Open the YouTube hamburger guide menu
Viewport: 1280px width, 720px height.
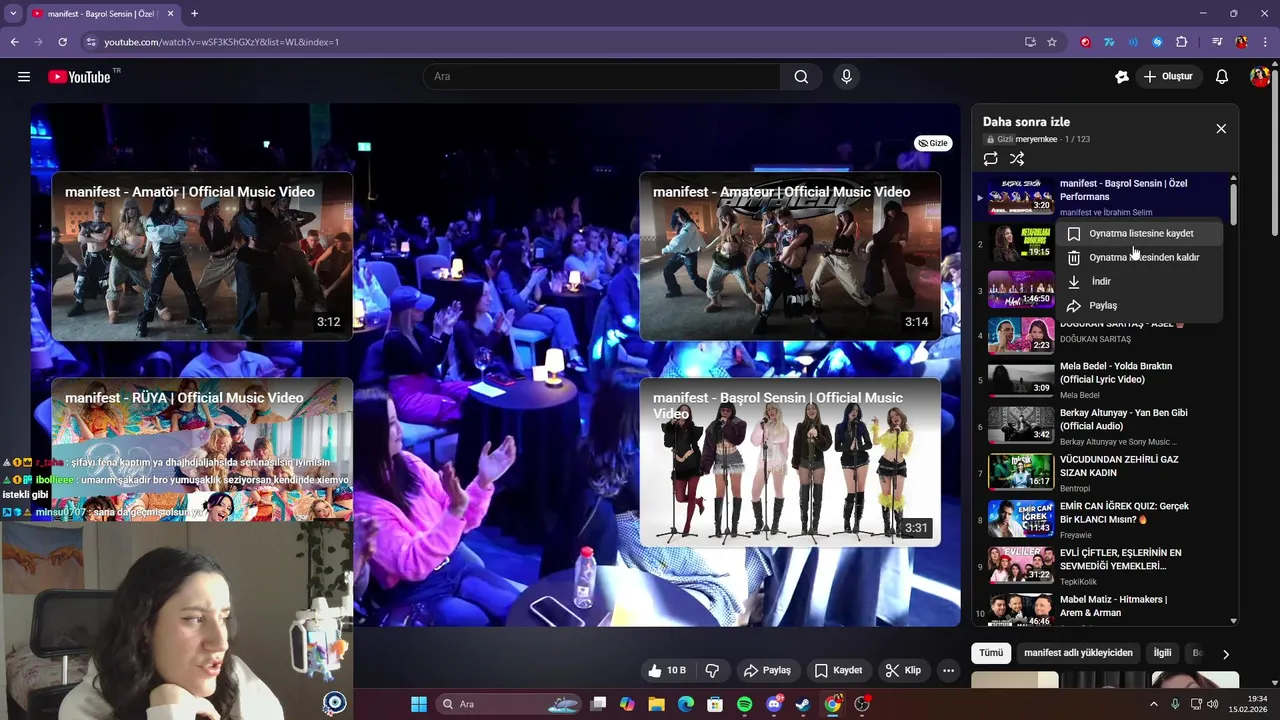click(x=24, y=77)
